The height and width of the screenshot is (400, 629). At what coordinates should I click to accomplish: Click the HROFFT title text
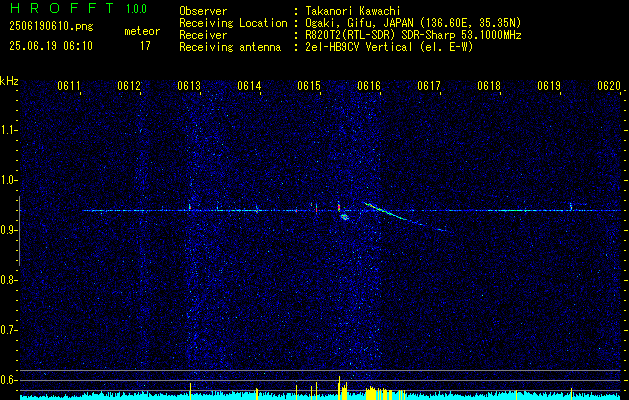pyautogui.click(x=62, y=8)
